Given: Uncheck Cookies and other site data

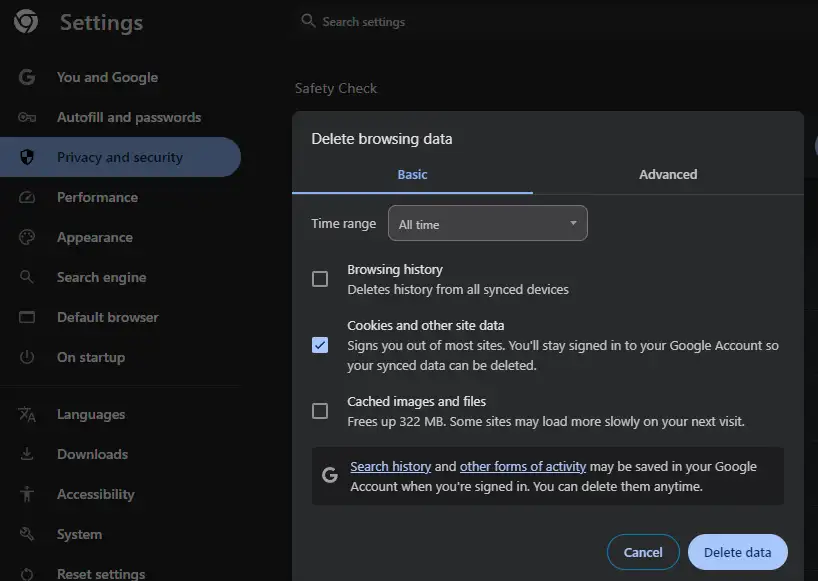Looking at the screenshot, I should [320, 345].
